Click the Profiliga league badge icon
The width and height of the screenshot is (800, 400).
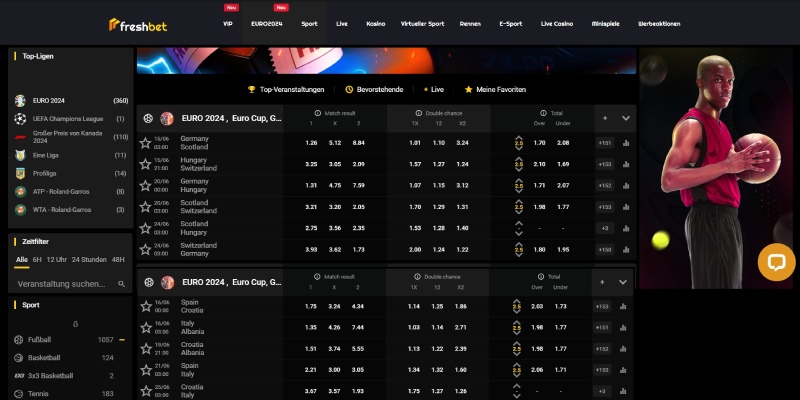click(x=20, y=173)
